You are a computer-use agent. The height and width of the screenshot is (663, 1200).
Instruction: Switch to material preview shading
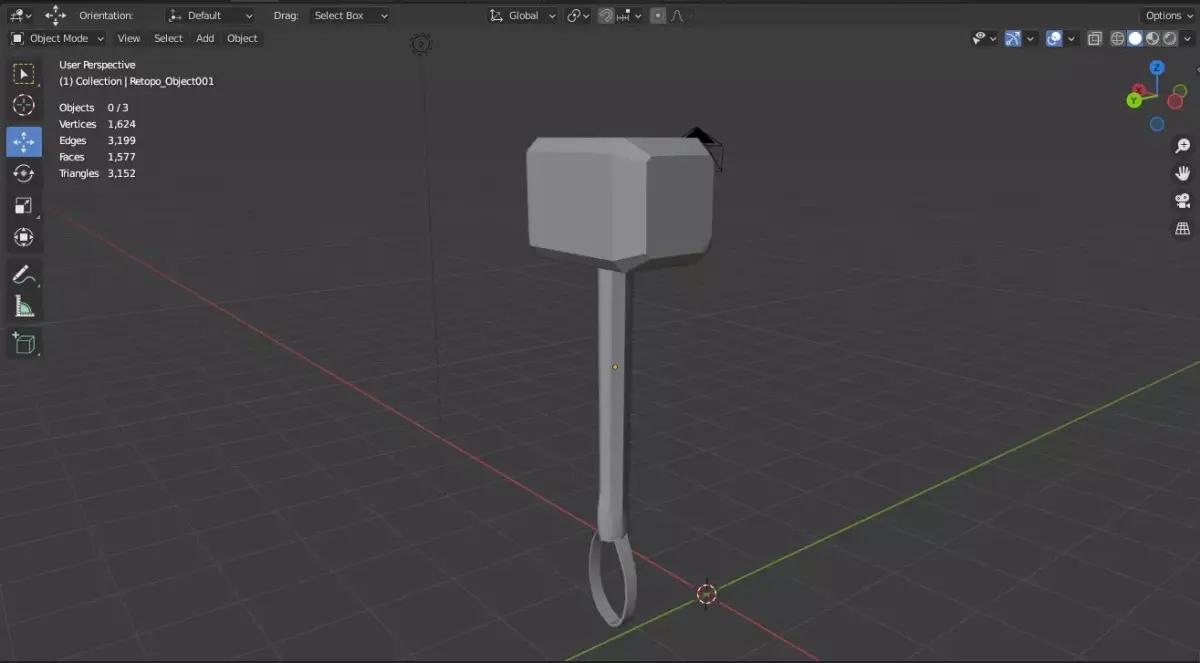(1153, 39)
